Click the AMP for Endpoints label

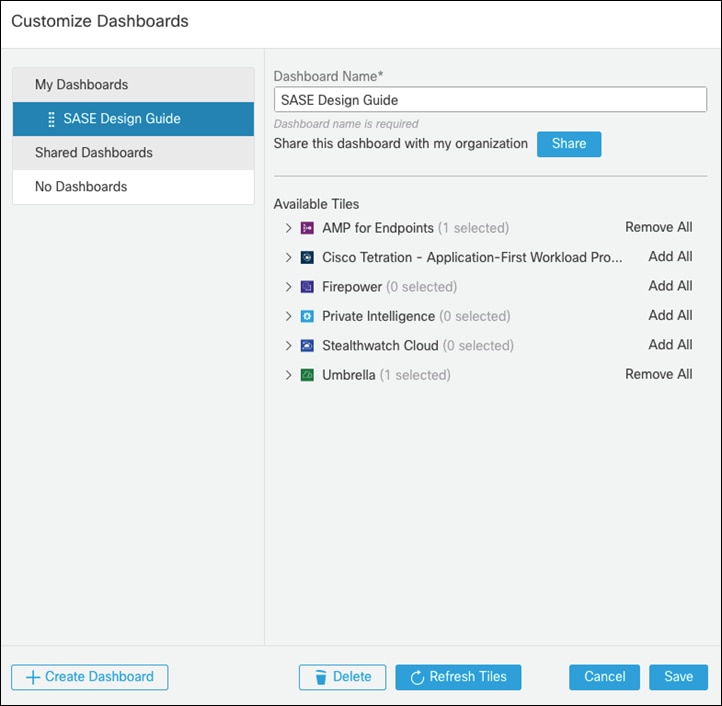(x=378, y=228)
